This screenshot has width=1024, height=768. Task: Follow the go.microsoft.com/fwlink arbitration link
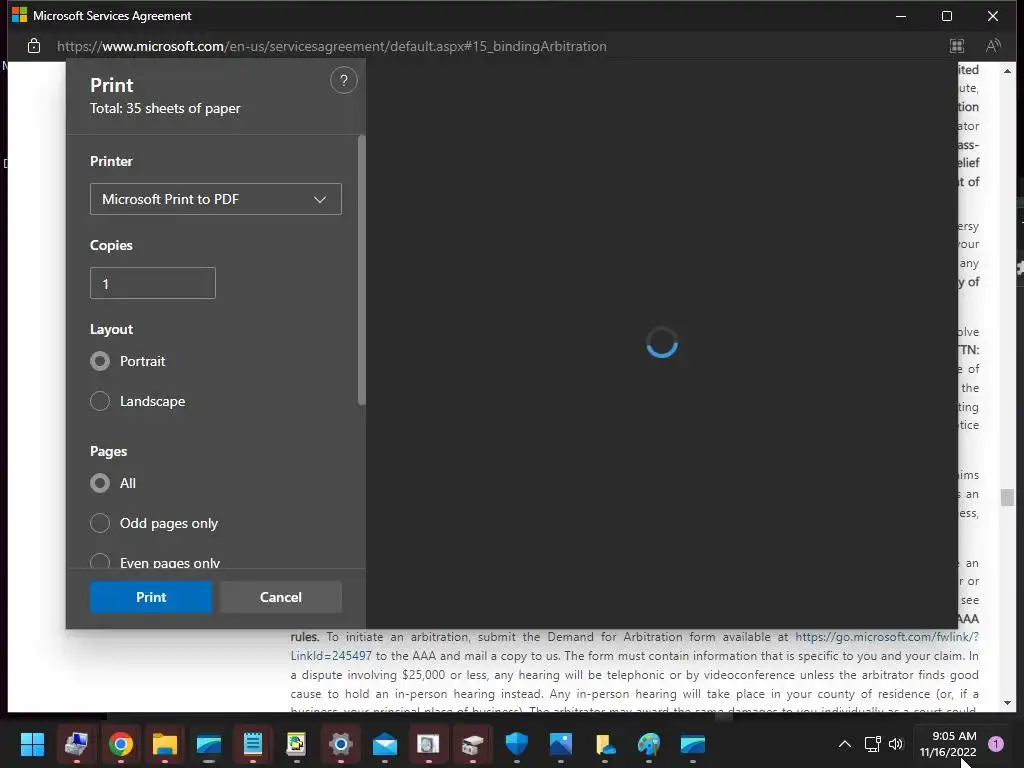887,637
